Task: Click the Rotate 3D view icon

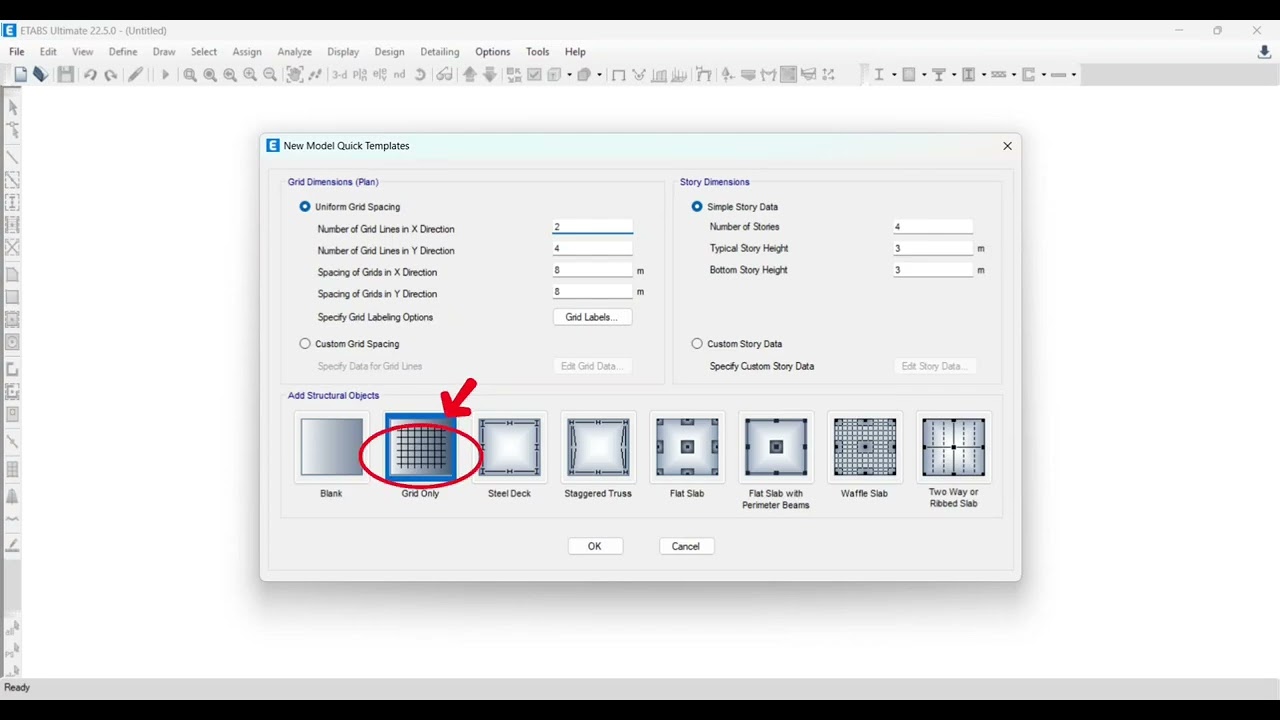Action: pos(420,75)
